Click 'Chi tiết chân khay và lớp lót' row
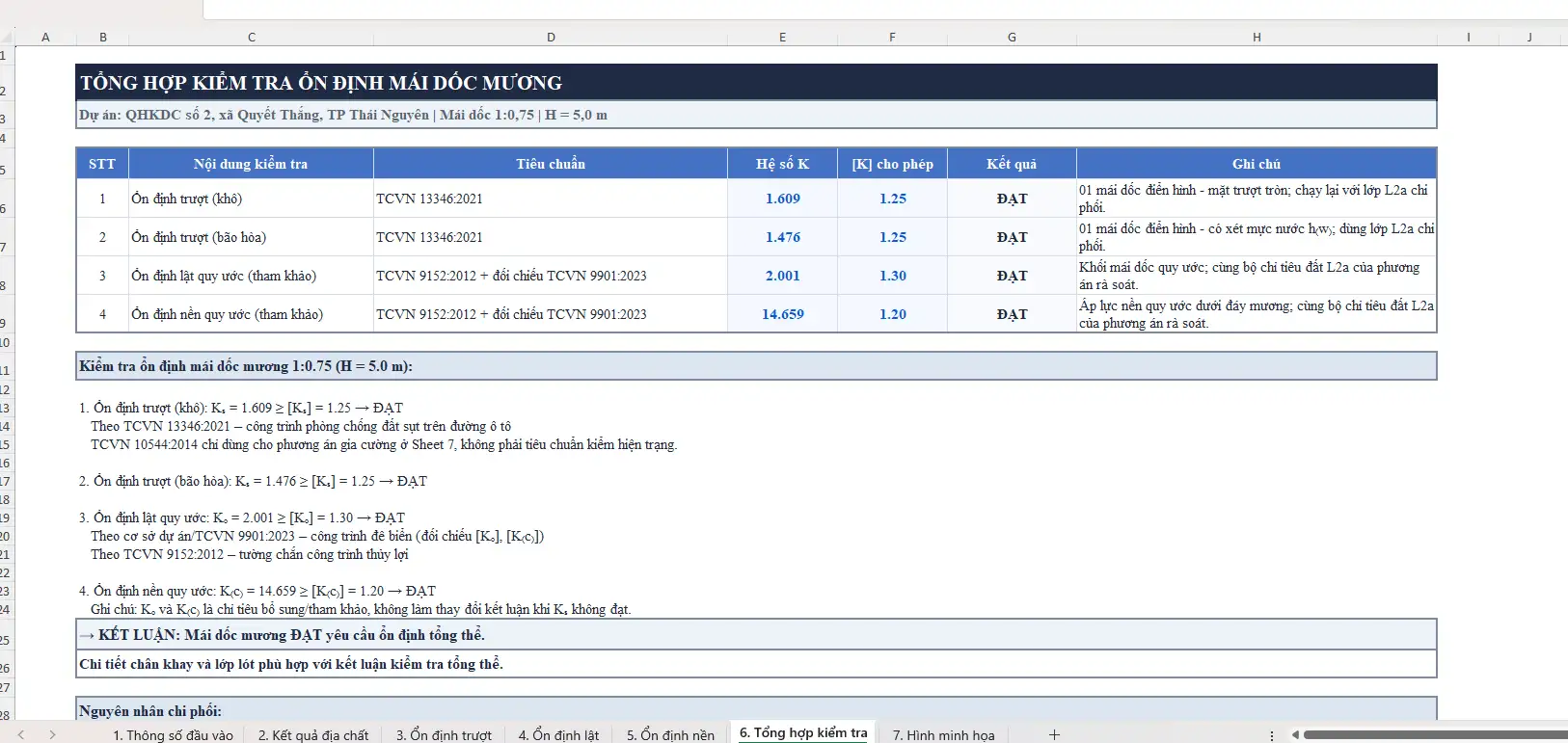 (756, 664)
